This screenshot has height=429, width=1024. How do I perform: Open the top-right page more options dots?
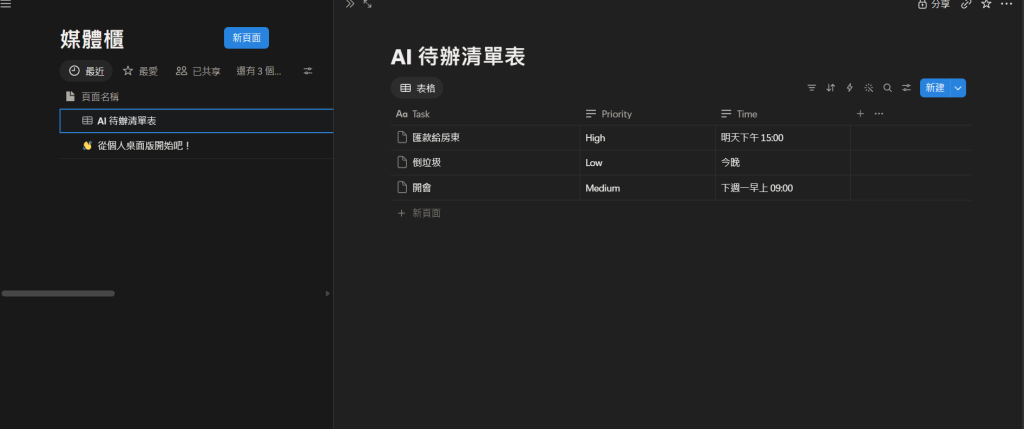point(1006,4)
